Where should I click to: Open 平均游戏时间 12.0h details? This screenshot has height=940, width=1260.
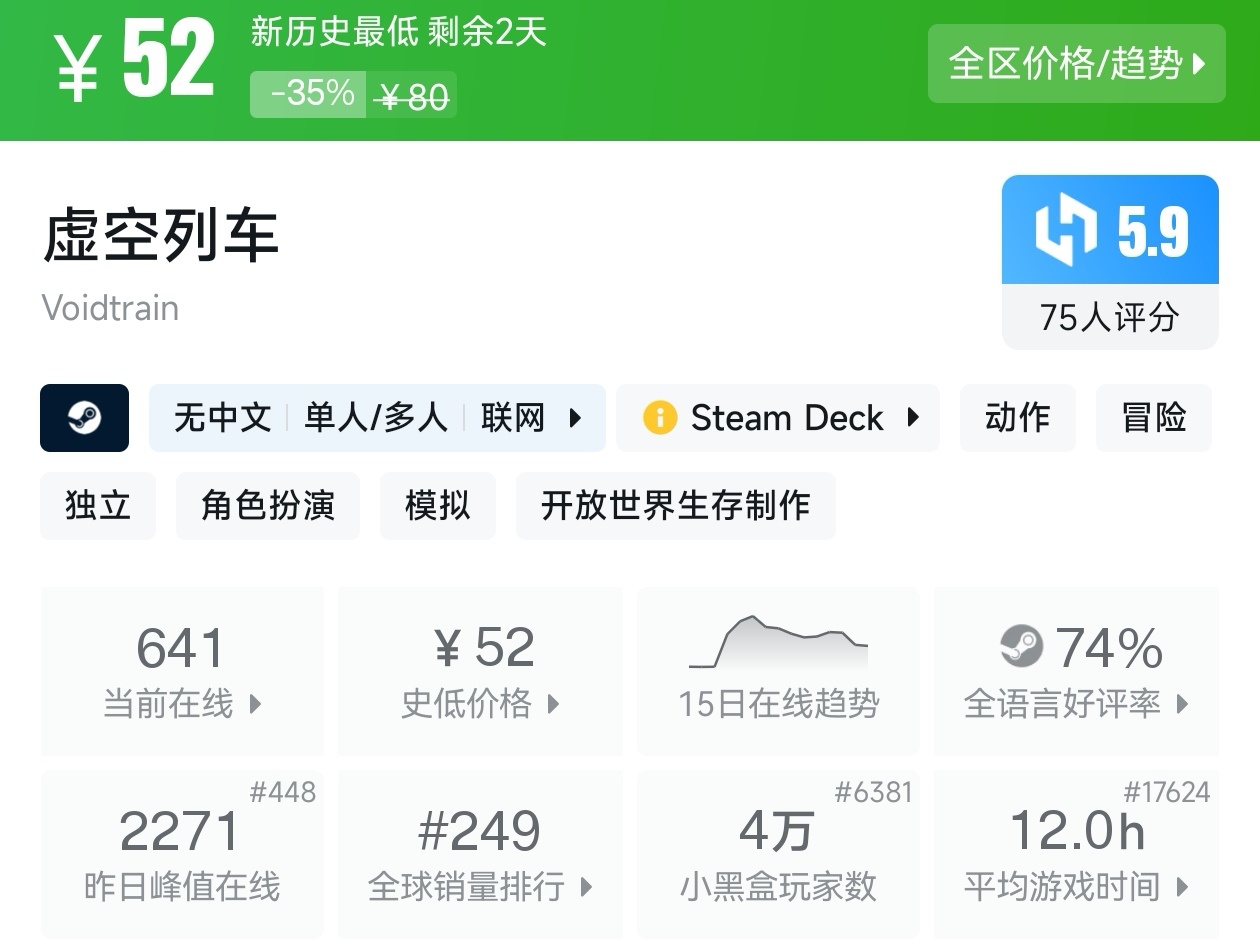coord(1076,854)
